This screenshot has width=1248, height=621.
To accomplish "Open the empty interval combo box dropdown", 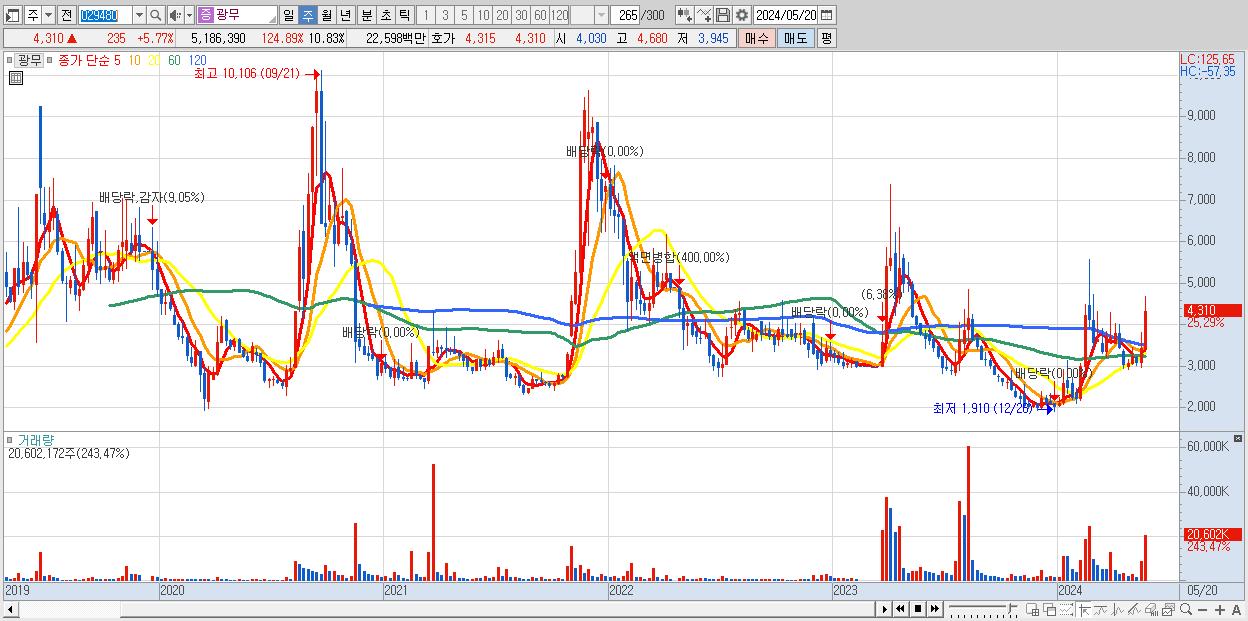I will tap(601, 15).
